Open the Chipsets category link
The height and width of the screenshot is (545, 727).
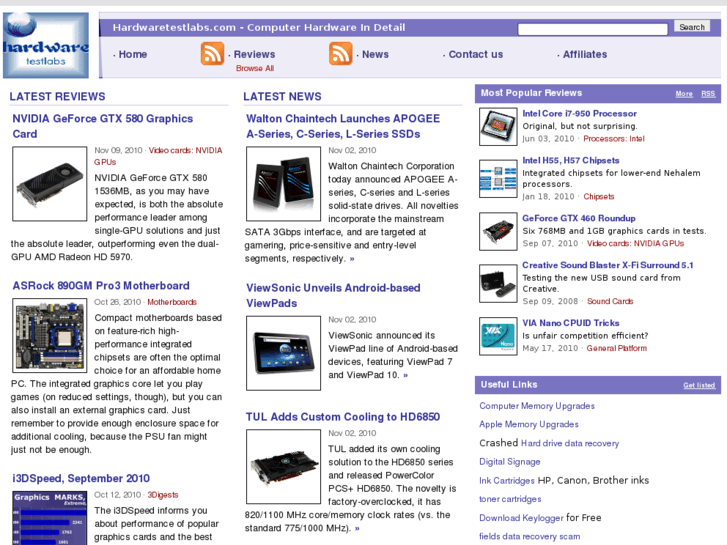(599, 197)
